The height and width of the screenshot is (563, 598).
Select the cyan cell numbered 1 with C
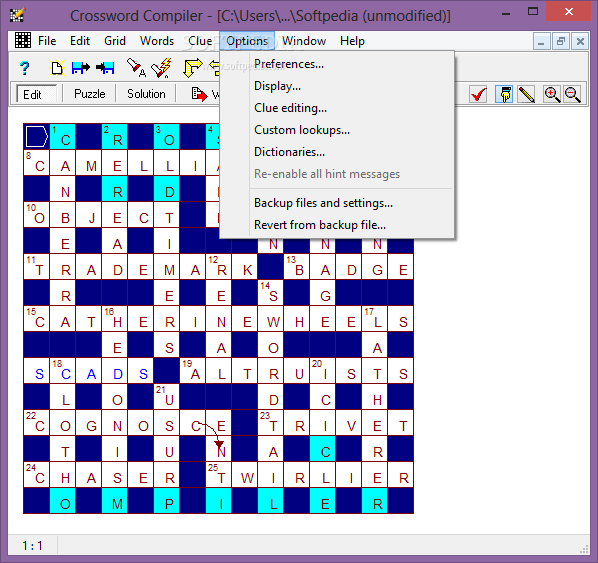pyautogui.click(x=63, y=137)
